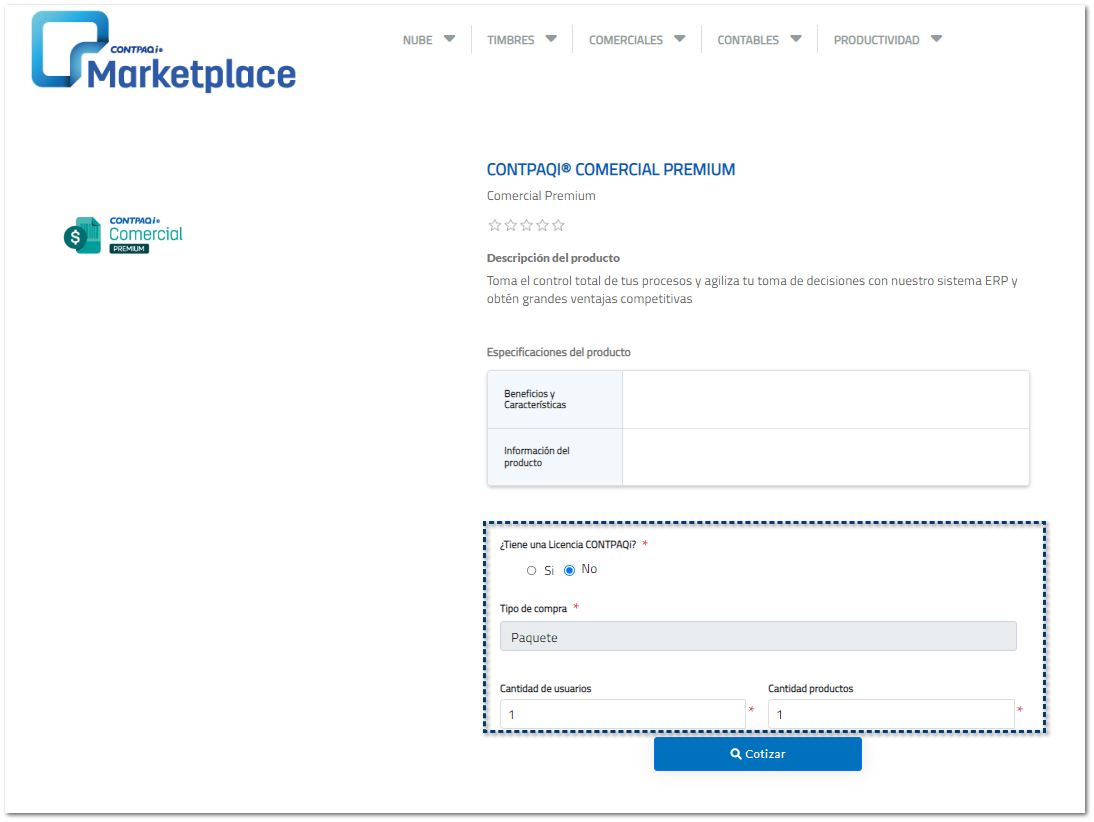Select the 'No' license radio option
Viewport: 1094px width, 822px height.
point(570,570)
